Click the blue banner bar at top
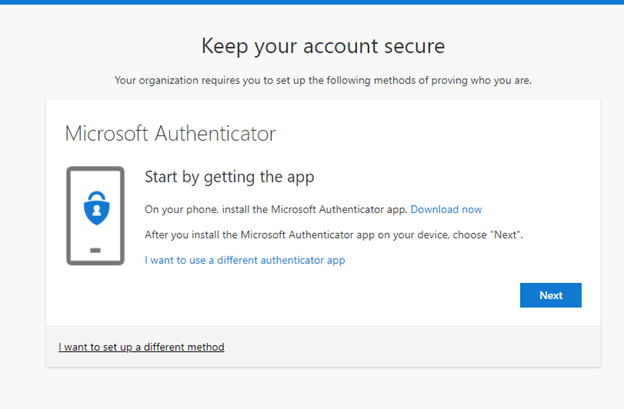Image resolution: width=624 pixels, height=409 pixels. point(312,2)
